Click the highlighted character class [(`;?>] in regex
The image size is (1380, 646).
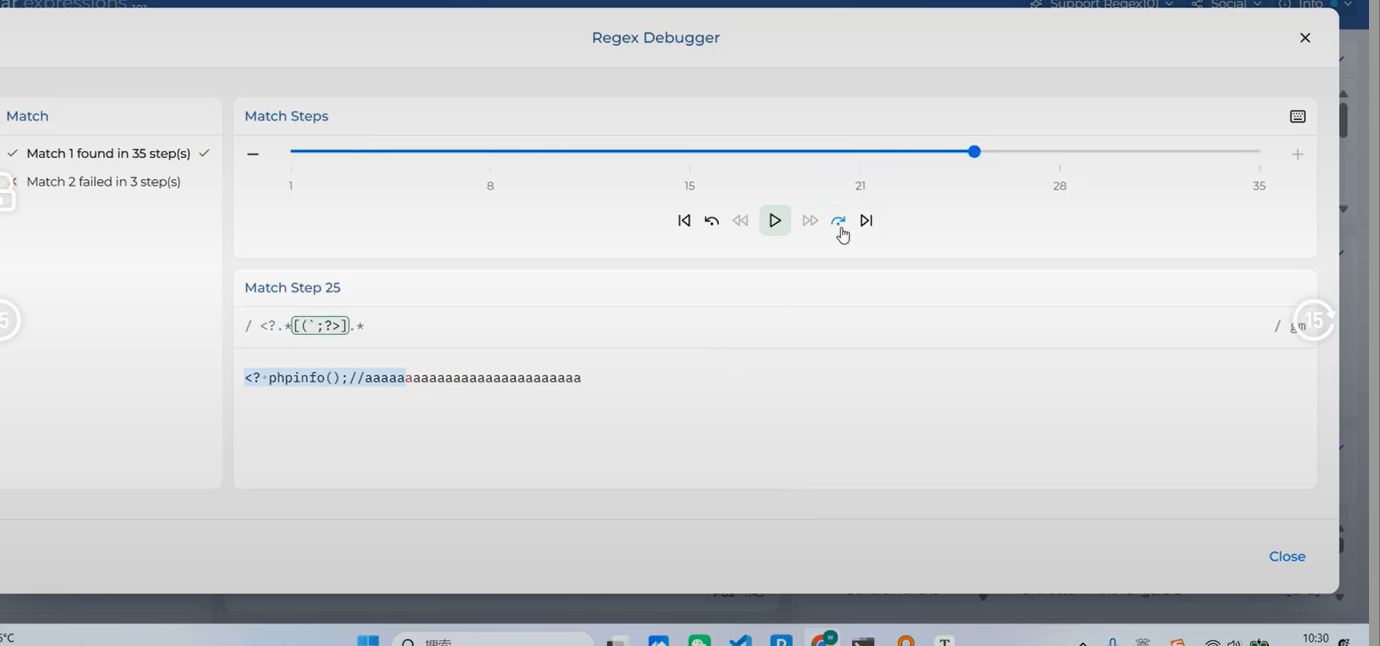(x=320, y=326)
